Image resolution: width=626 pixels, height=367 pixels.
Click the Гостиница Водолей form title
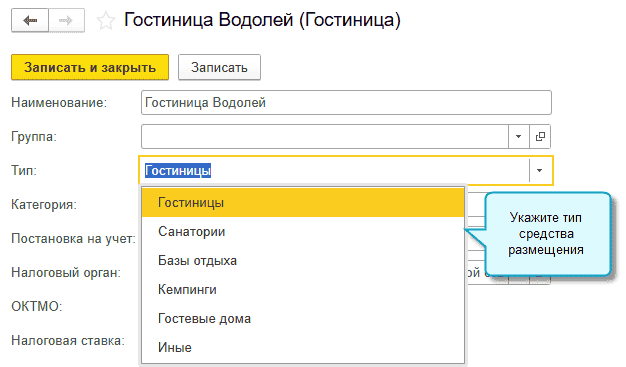262,20
